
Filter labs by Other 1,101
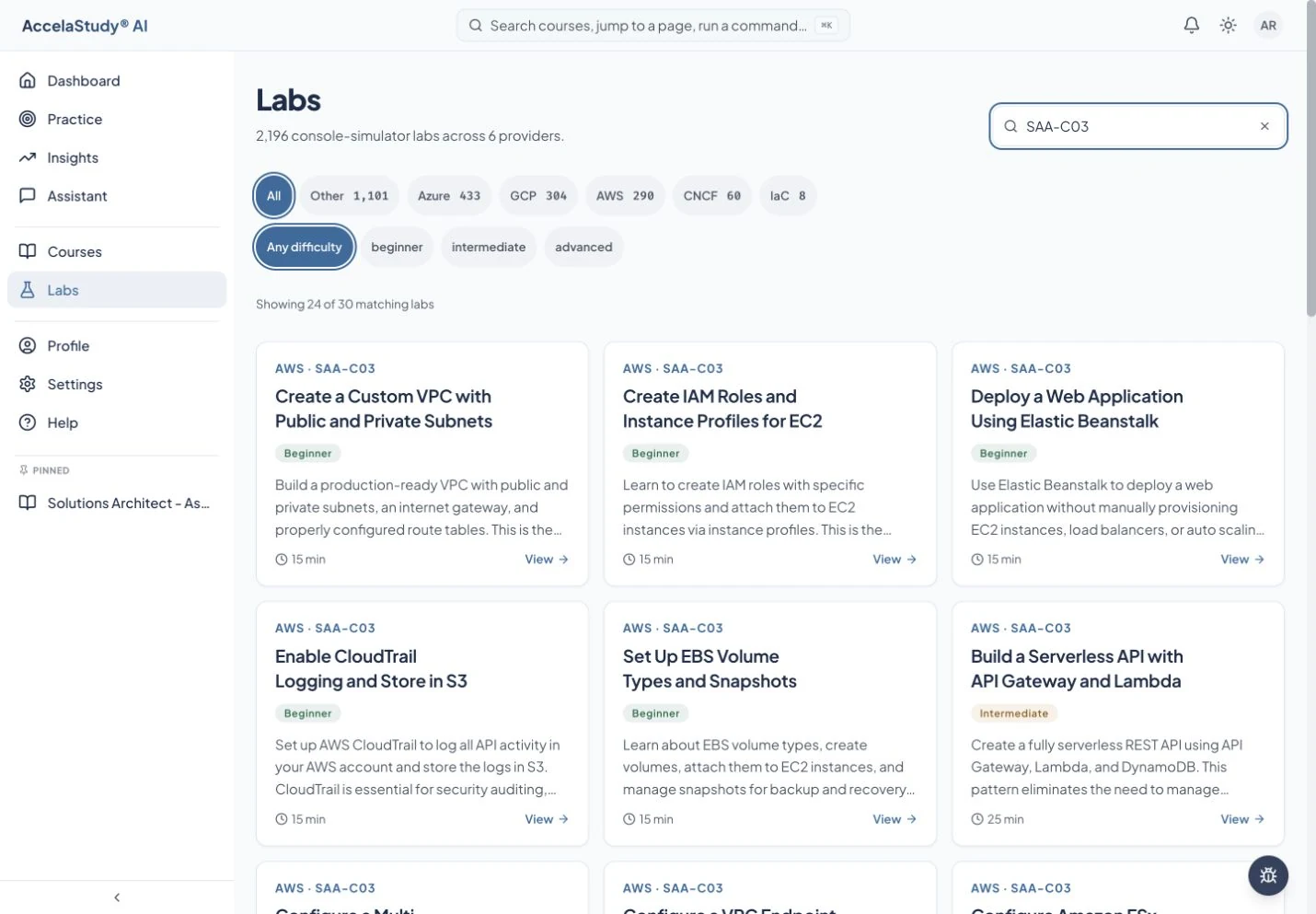(x=350, y=196)
